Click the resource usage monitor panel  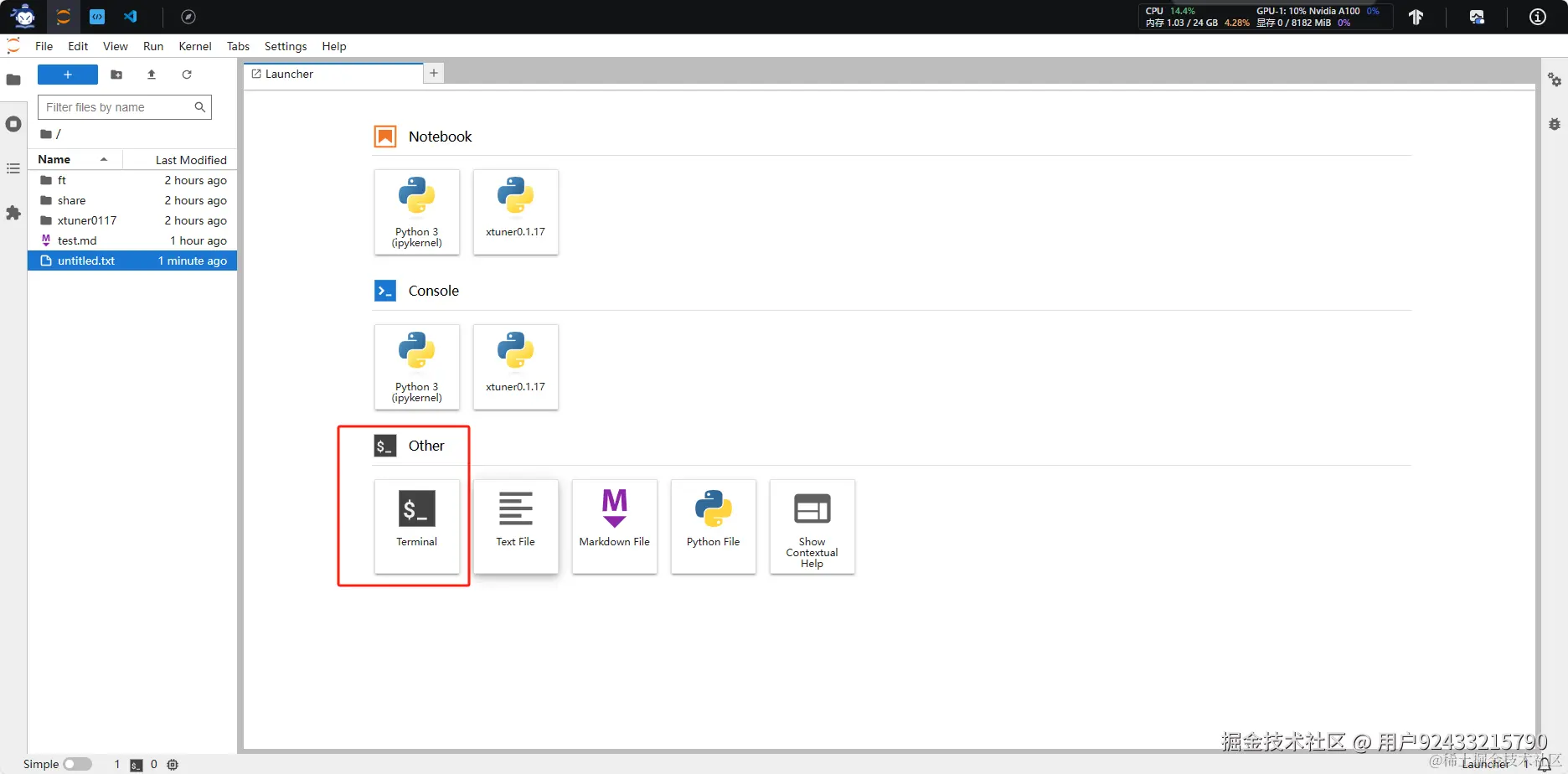[x=1265, y=17]
